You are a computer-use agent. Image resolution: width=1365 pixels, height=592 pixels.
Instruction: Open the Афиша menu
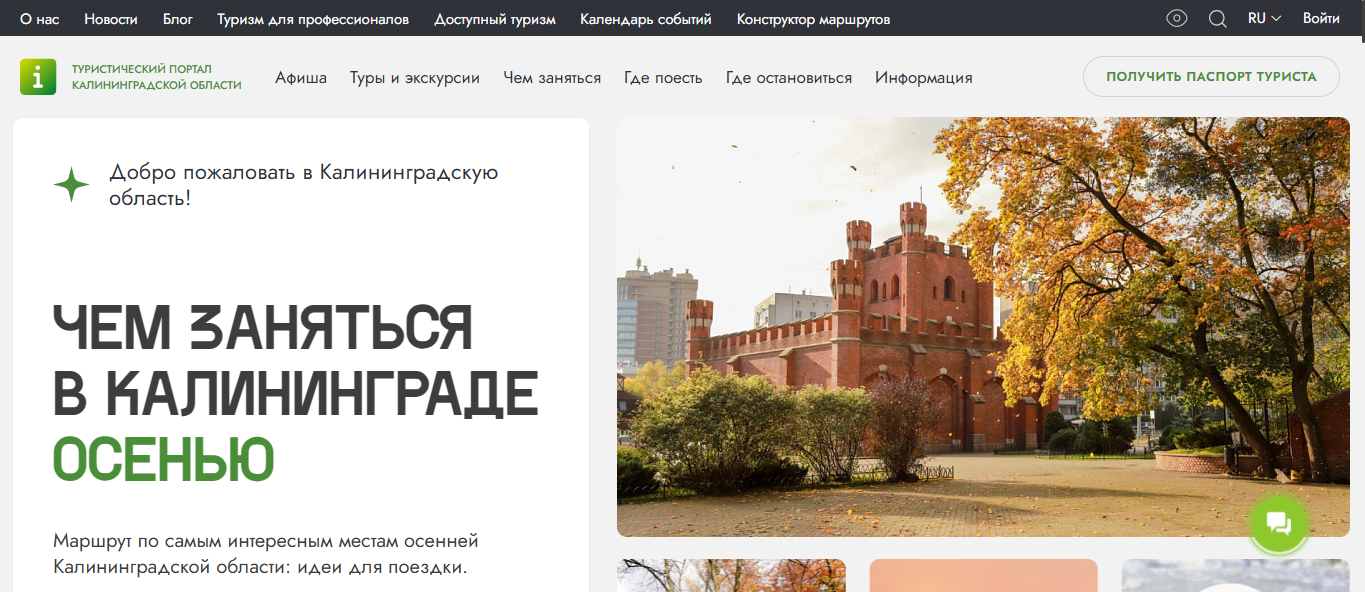pyautogui.click(x=301, y=78)
